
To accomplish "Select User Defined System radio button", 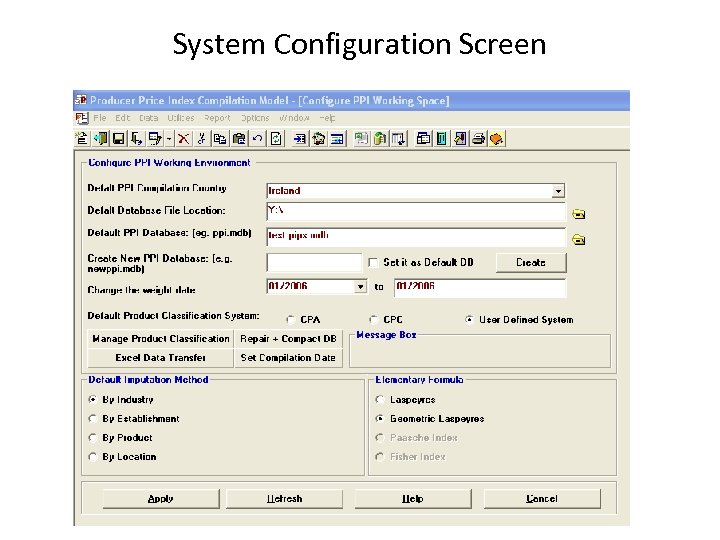I will [469, 320].
